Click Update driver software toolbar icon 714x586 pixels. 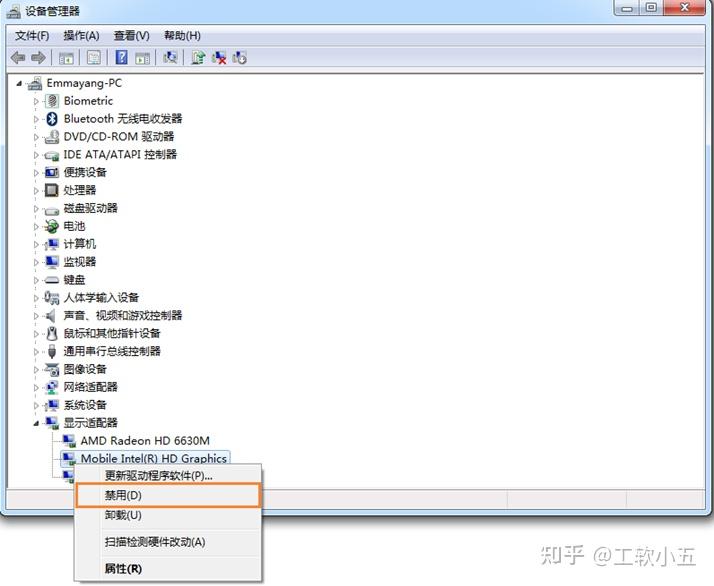pos(198,58)
